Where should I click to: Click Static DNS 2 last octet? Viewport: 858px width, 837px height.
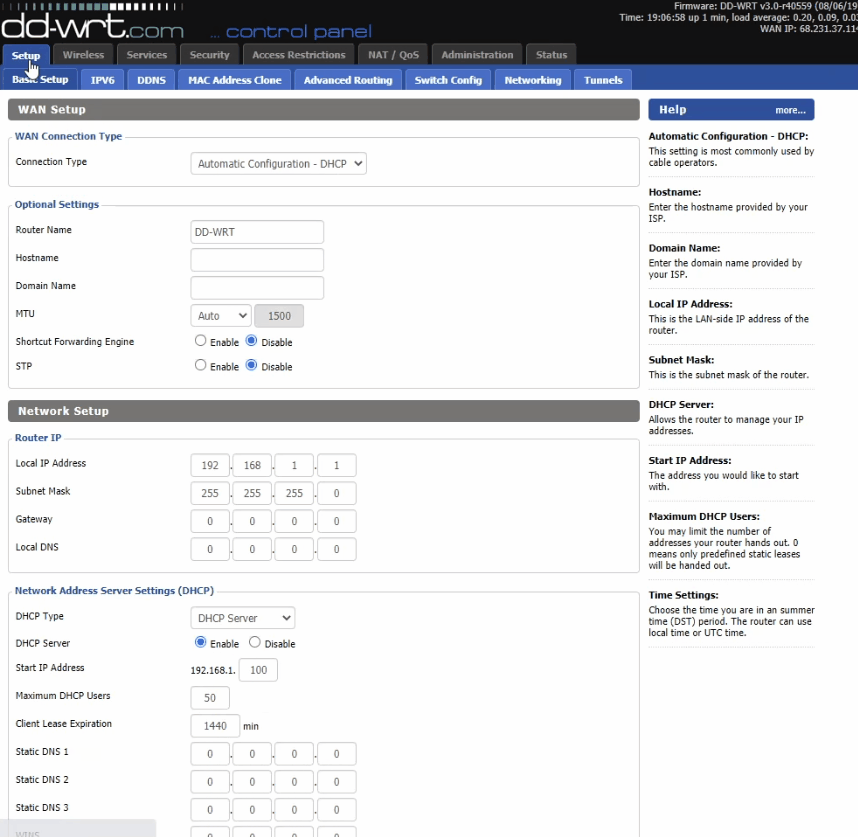coord(337,782)
